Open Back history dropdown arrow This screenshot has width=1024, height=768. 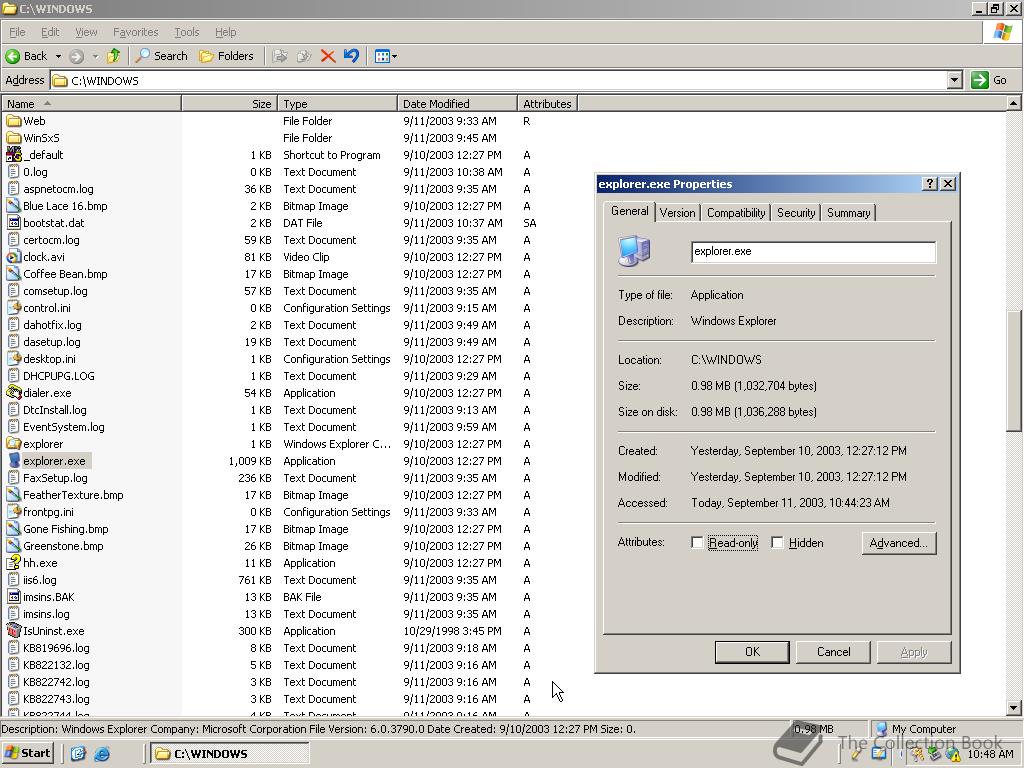pos(58,56)
